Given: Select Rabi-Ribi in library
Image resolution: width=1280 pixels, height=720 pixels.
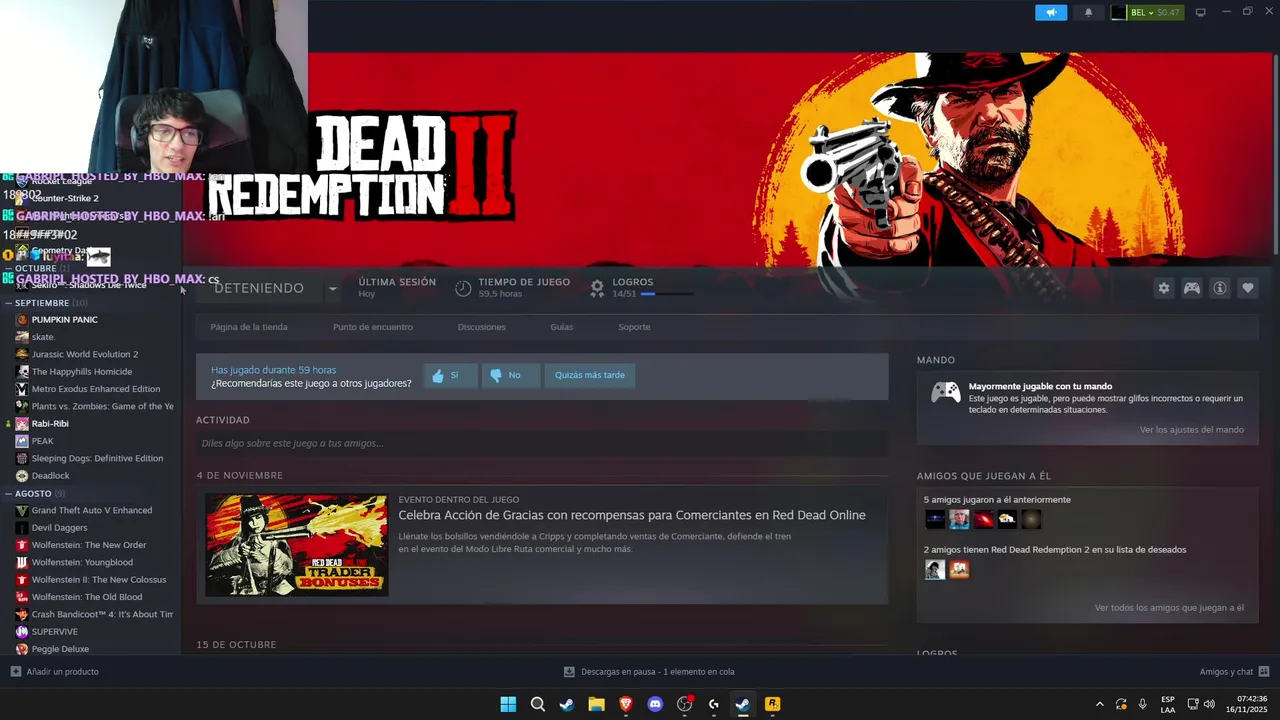Looking at the screenshot, I should tap(50, 424).
